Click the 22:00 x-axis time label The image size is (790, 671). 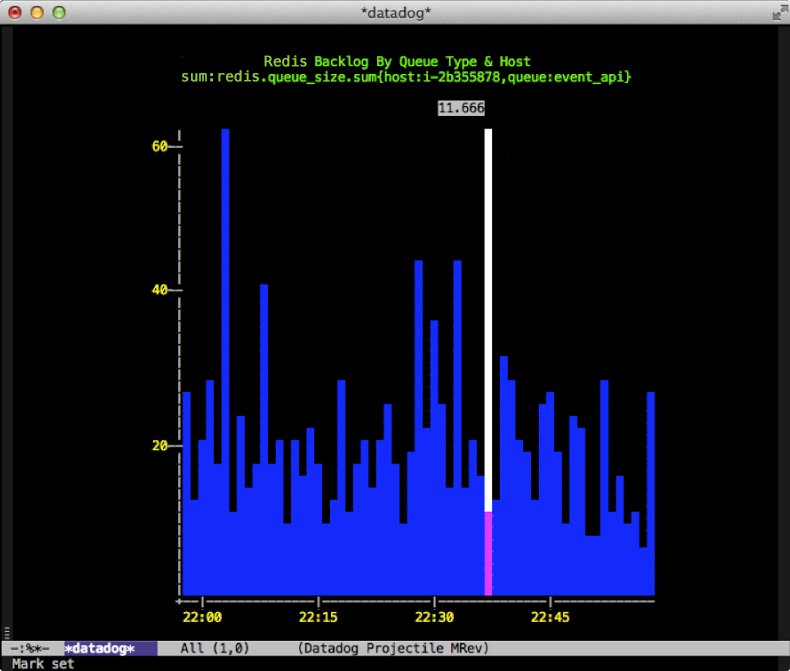[x=203, y=617]
